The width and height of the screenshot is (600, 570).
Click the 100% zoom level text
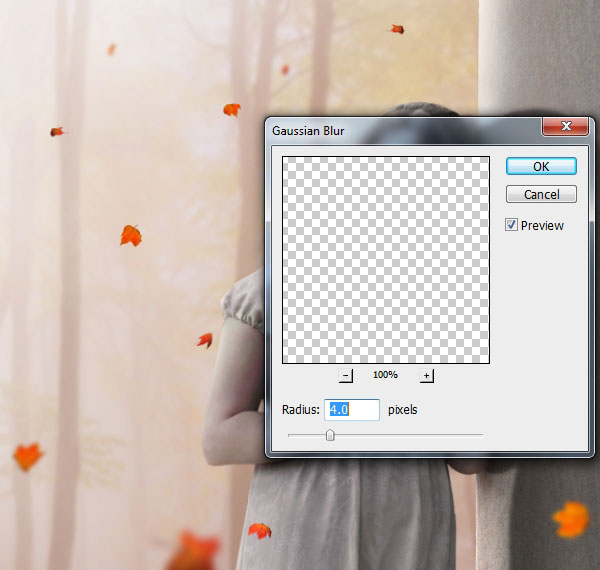[x=385, y=375]
